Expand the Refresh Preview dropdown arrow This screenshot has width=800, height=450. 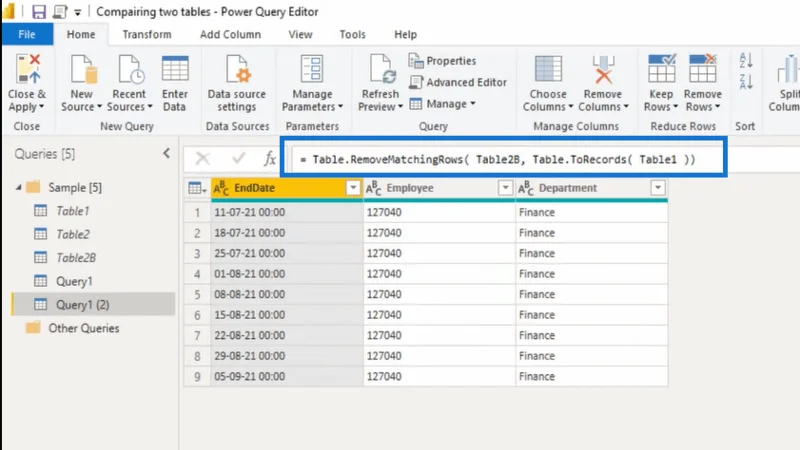[x=401, y=107]
